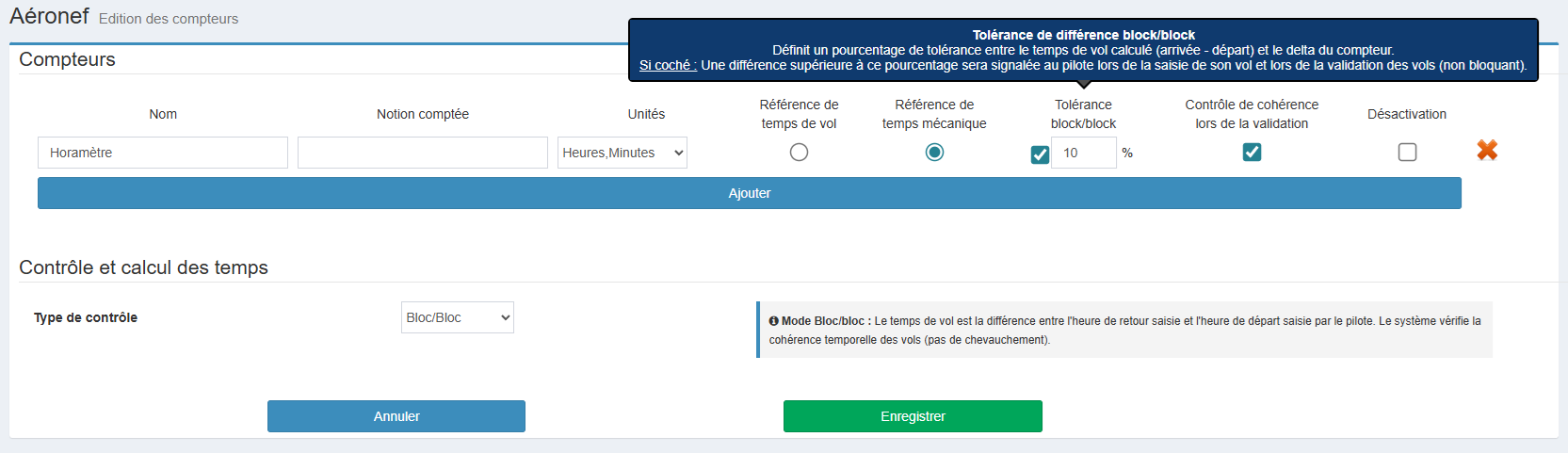
Task: Choose the Référence de temps mécanique radio
Action: click(934, 153)
